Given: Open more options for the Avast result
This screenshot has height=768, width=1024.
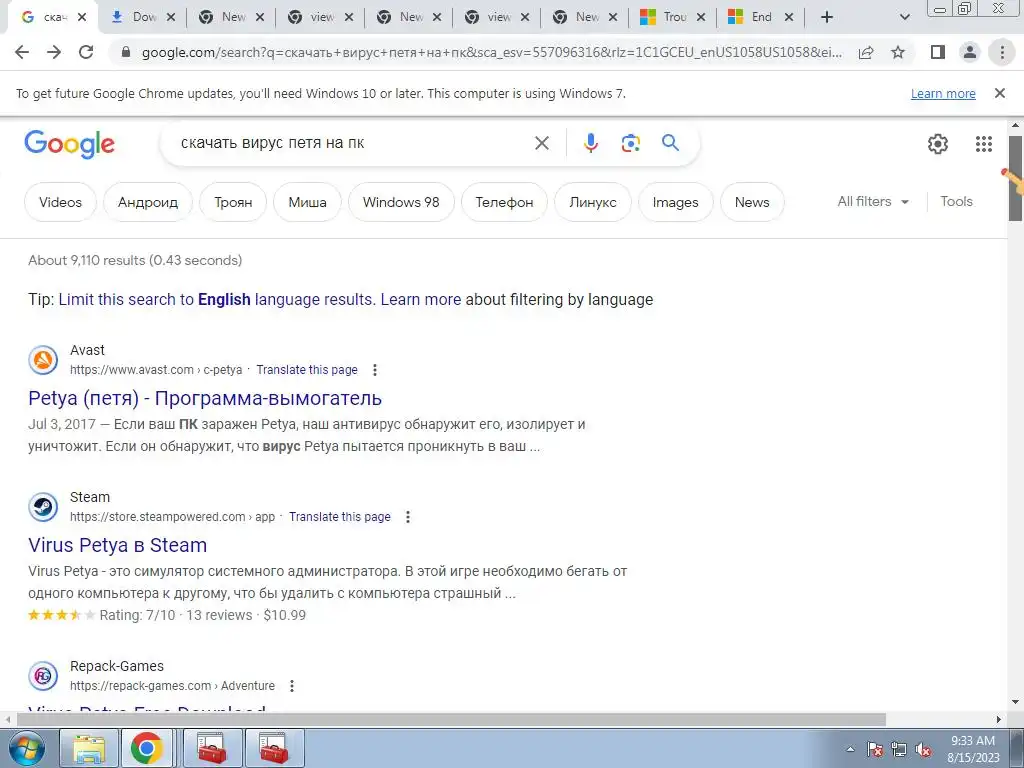Looking at the screenshot, I should coord(375,370).
